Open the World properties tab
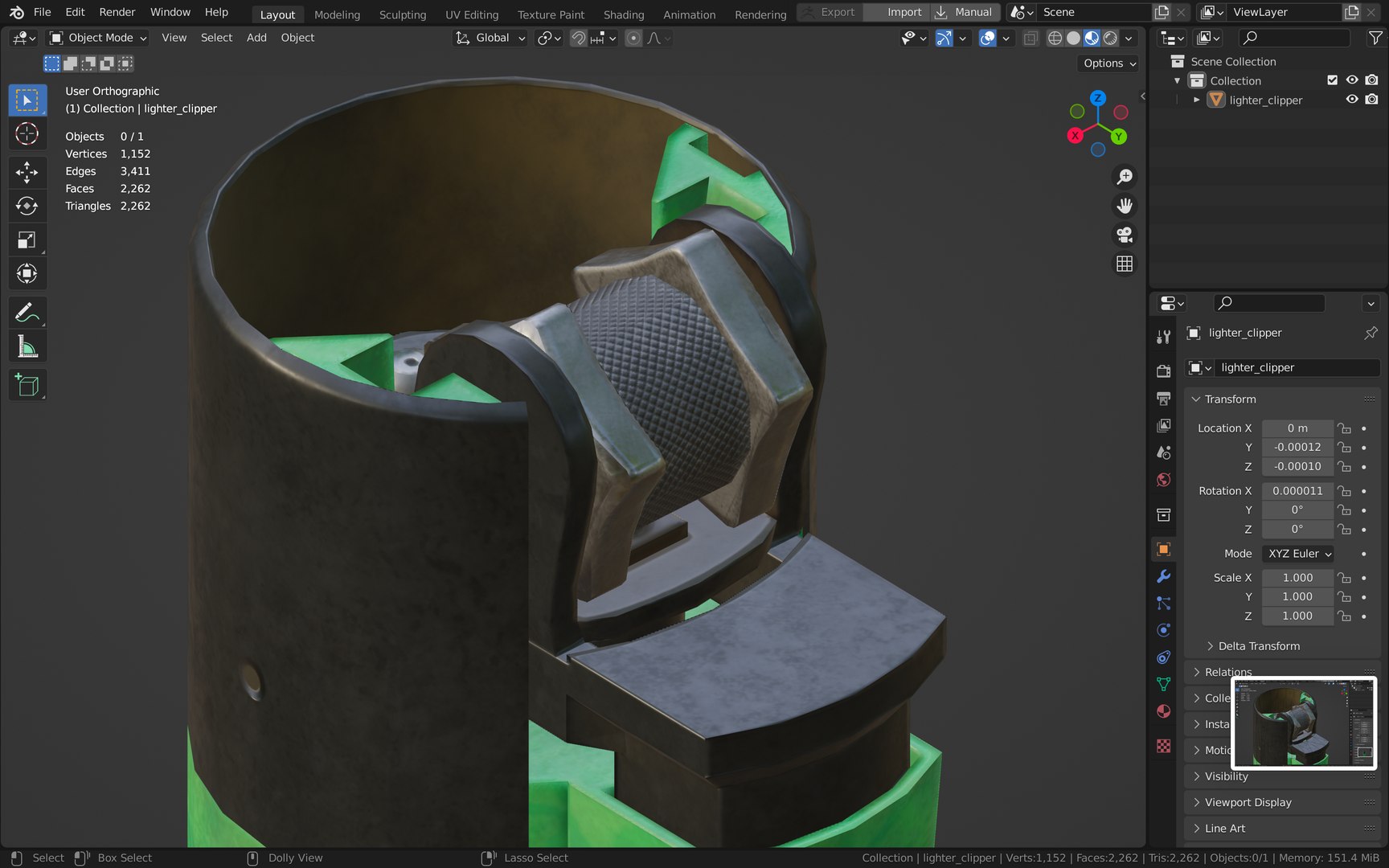1389x868 pixels. 1163,480
